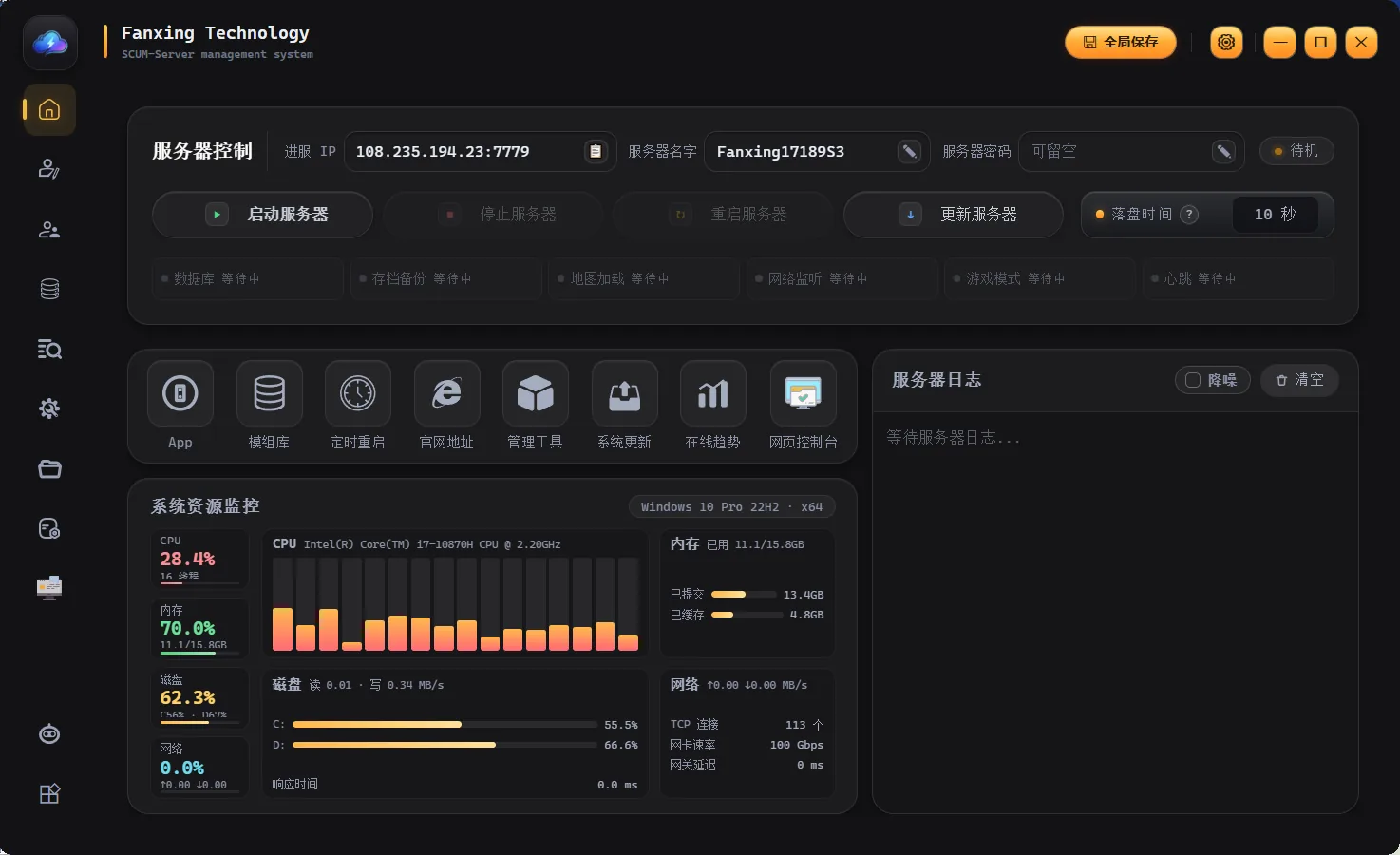Open settings gear in title bar
The image size is (1400, 855).
coord(1226,42)
